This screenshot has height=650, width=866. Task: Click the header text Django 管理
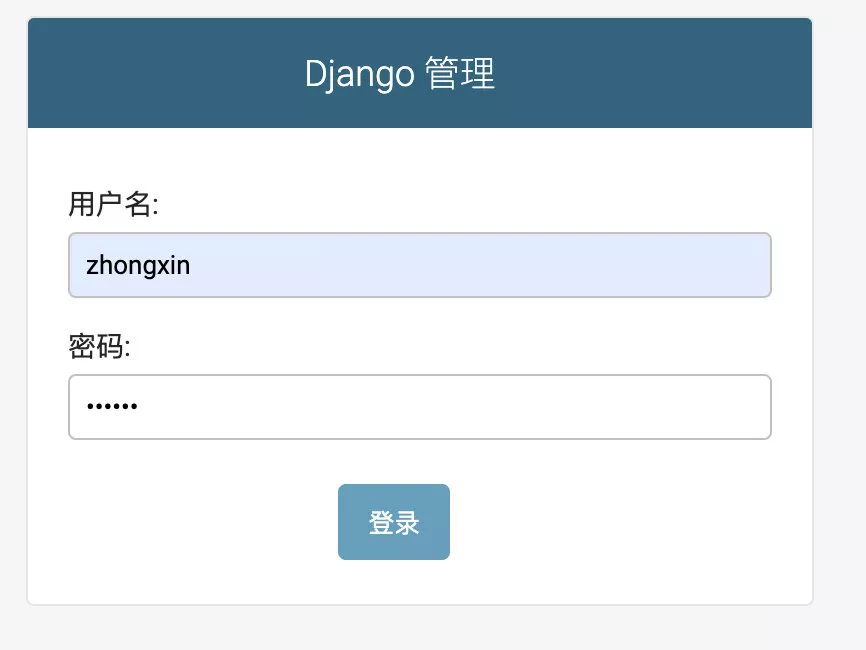coord(400,75)
